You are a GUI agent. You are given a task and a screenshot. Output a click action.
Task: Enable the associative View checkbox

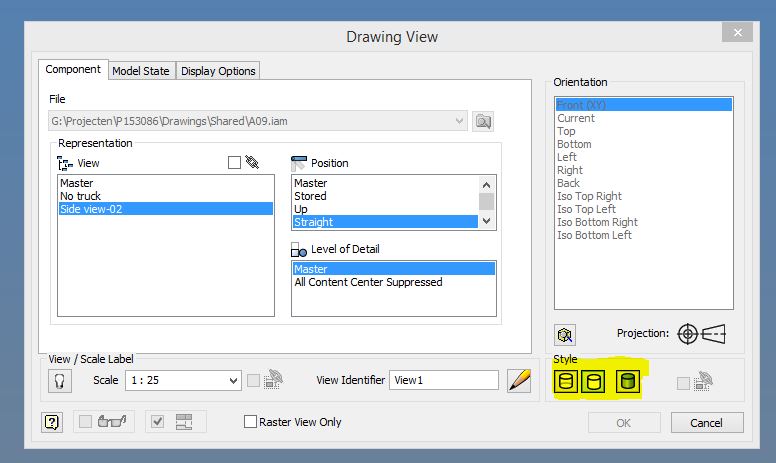pyautogui.click(x=234, y=162)
